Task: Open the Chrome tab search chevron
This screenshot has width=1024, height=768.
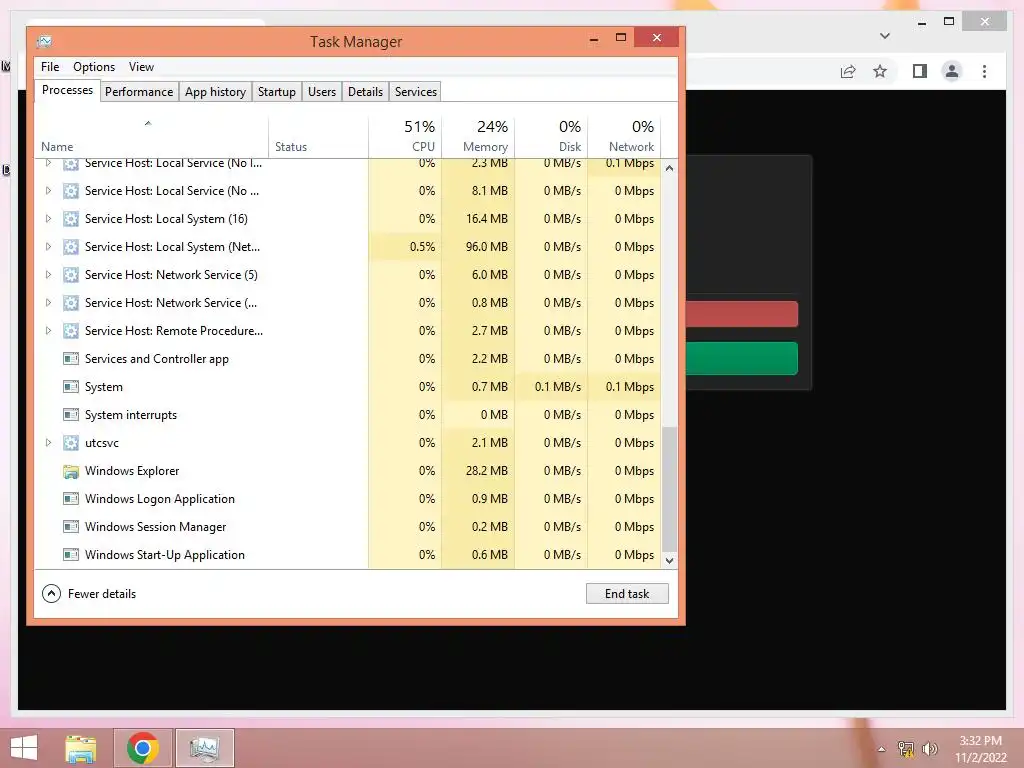Action: coord(885,36)
